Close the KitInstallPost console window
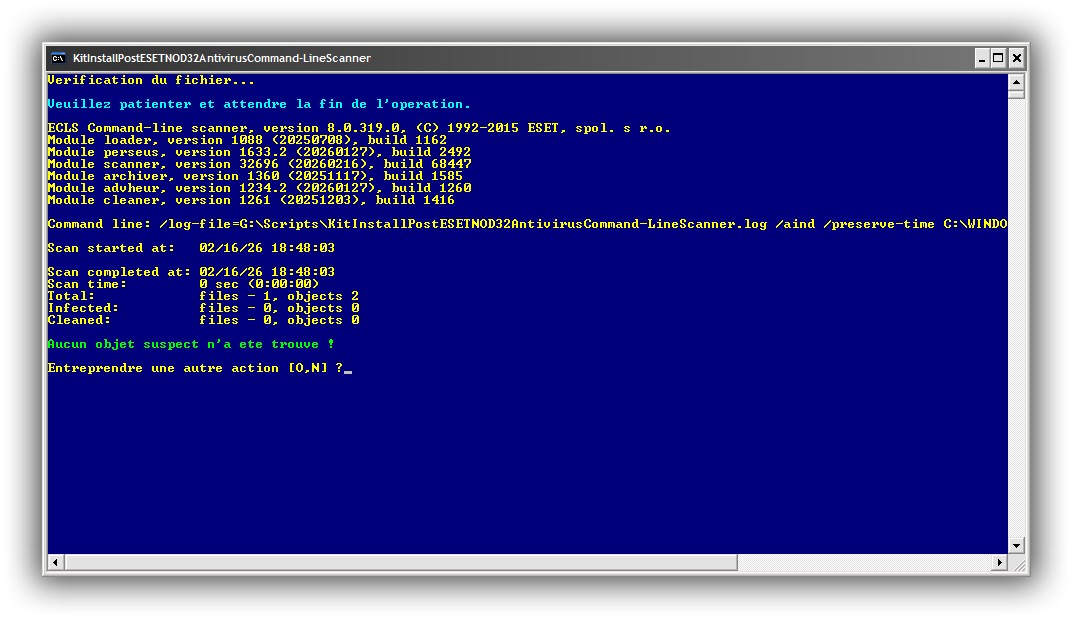 (1017, 58)
